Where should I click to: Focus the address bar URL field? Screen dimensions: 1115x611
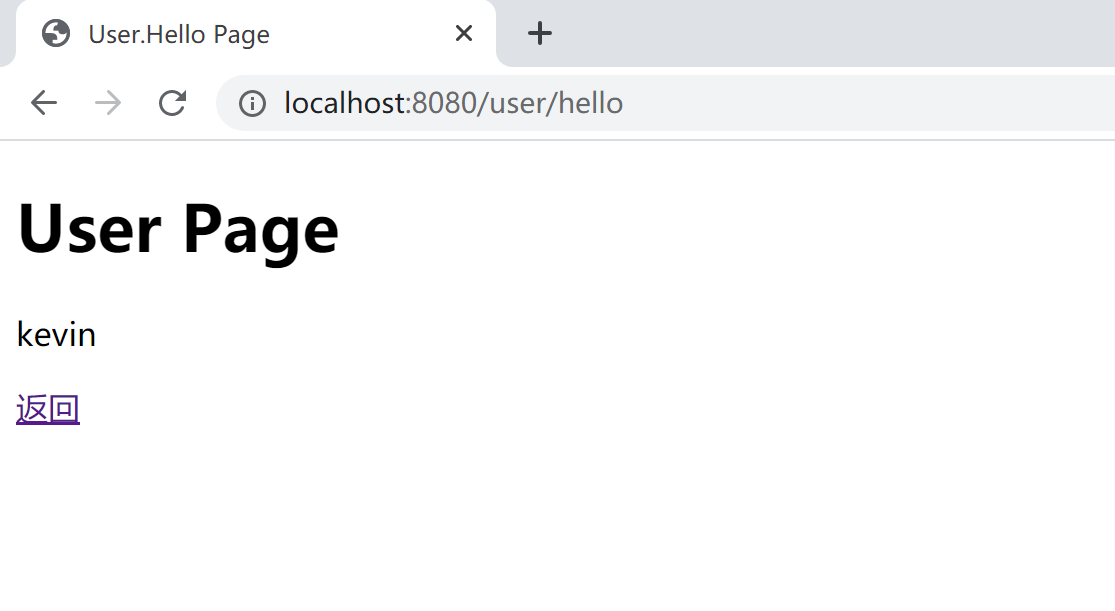click(x=800, y=103)
